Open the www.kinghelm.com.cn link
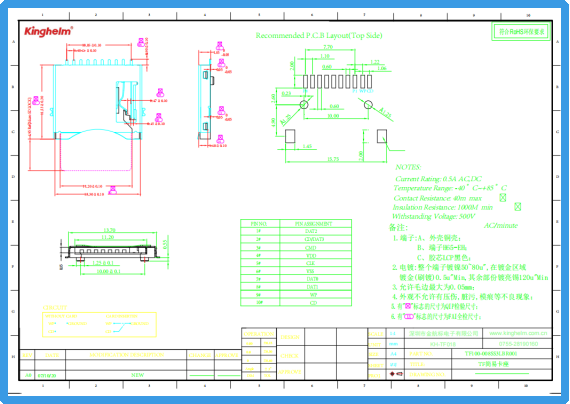This screenshot has height=404, width=570. coord(518,333)
